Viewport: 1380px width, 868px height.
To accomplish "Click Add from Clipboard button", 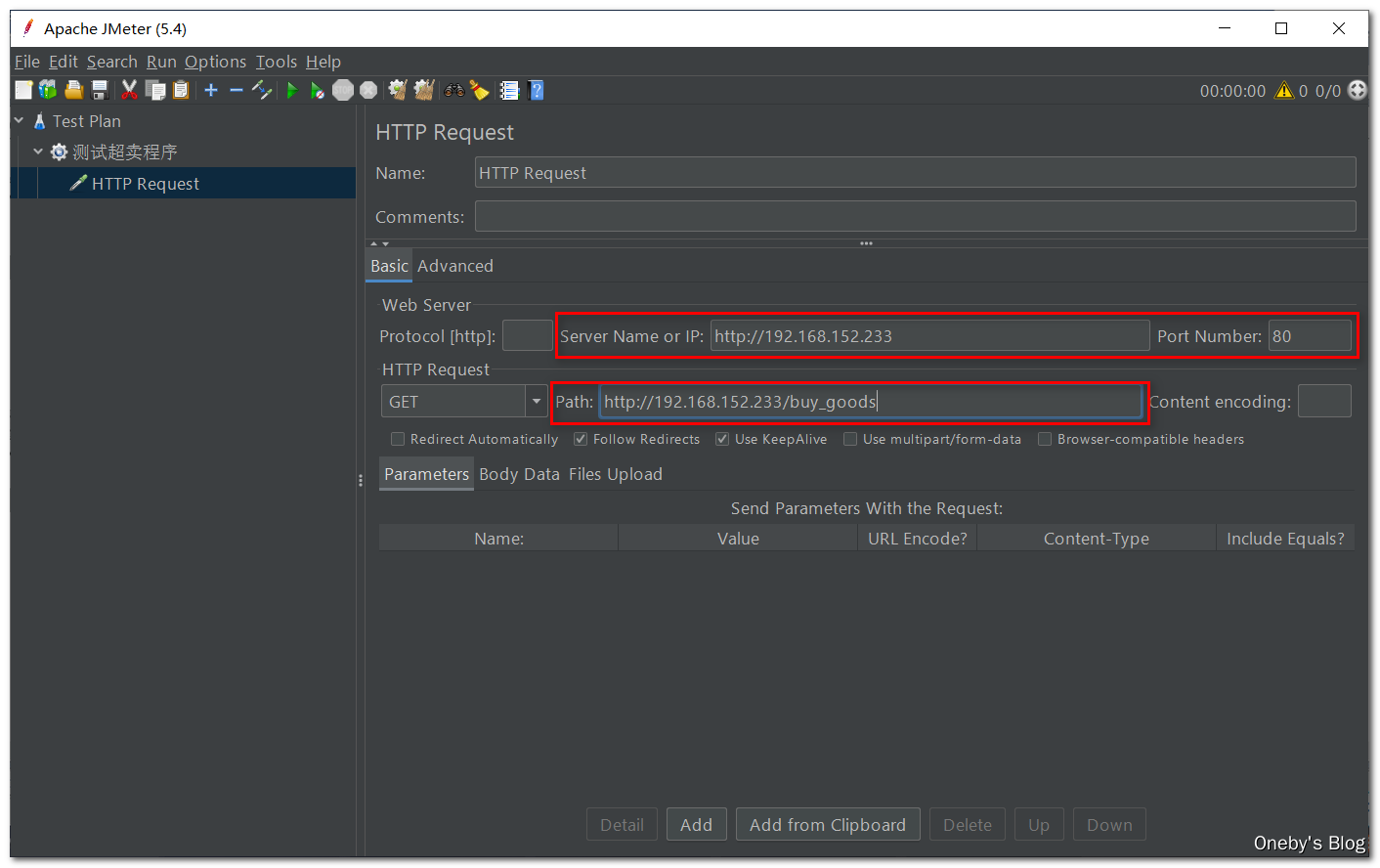I will point(828,825).
